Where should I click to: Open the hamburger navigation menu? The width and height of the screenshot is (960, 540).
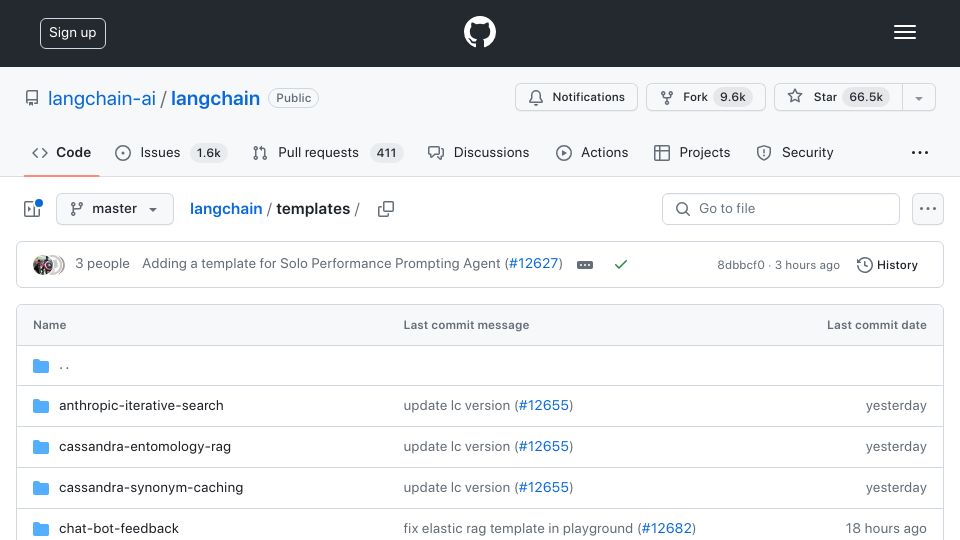coord(904,32)
